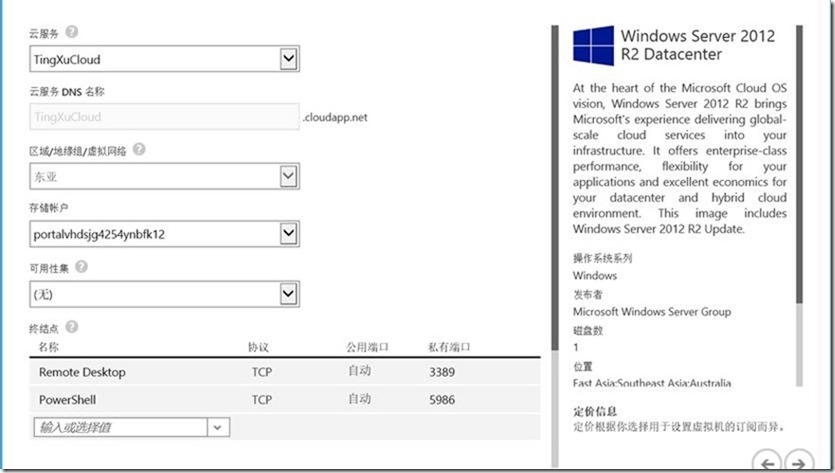This screenshot has height=473, width=835.
Task: Click the disabled DNS name field TingXuCloud
Action: [165, 117]
